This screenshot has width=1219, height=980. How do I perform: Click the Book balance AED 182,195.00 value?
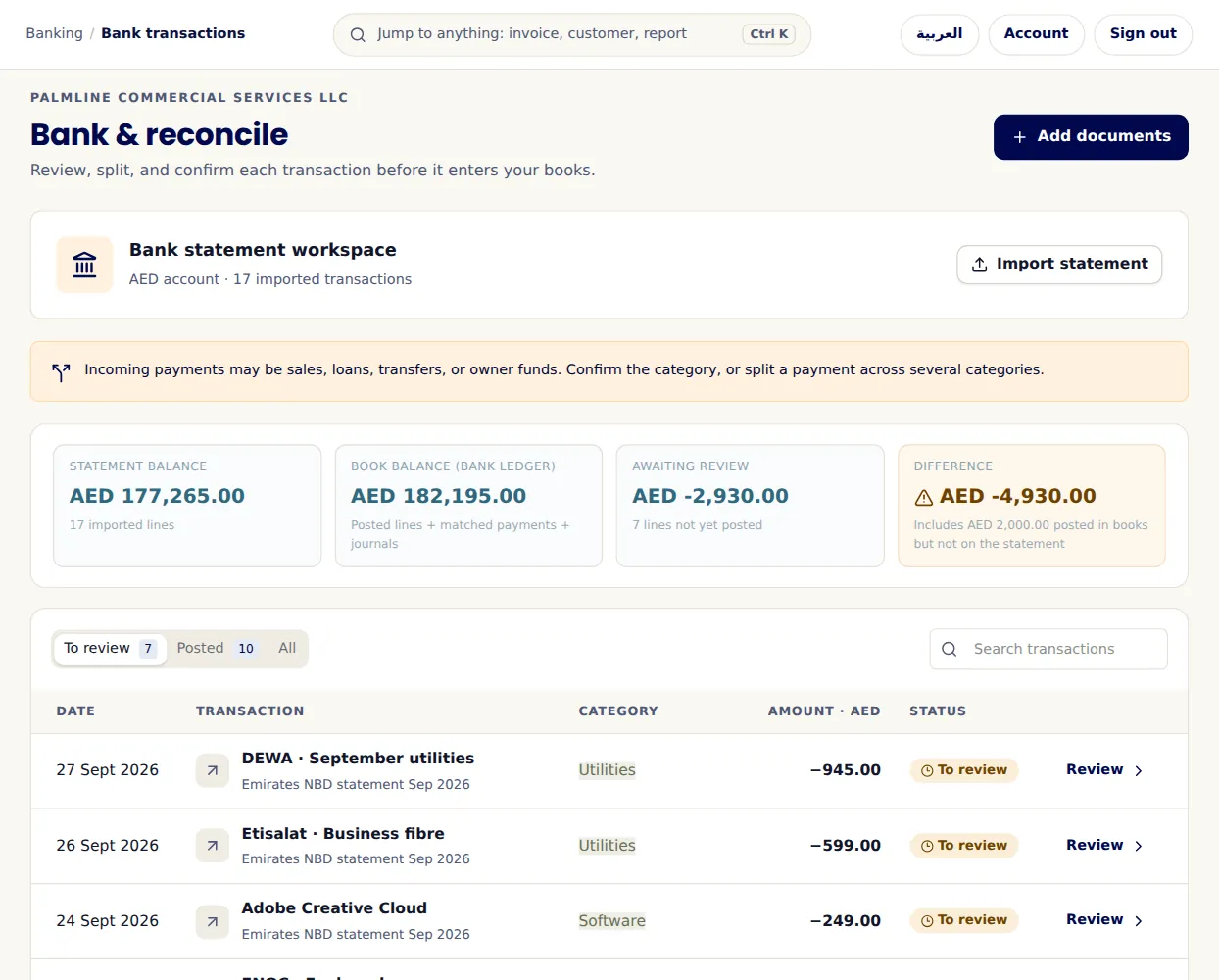point(438,497)
